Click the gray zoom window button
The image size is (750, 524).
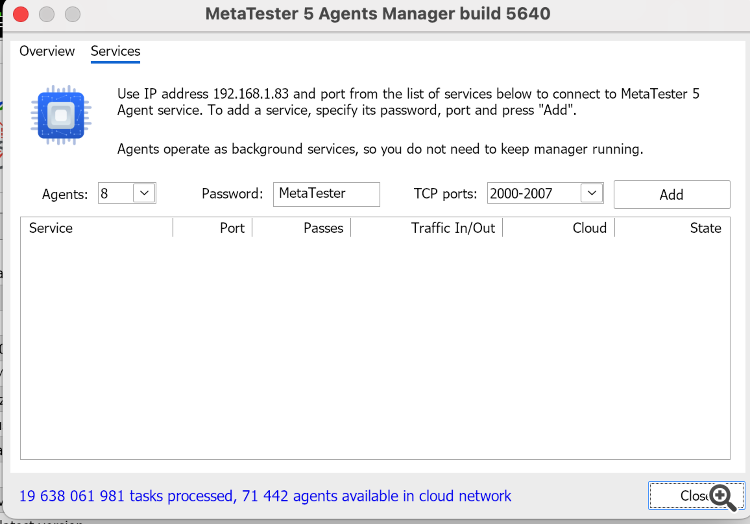[72, 15]
